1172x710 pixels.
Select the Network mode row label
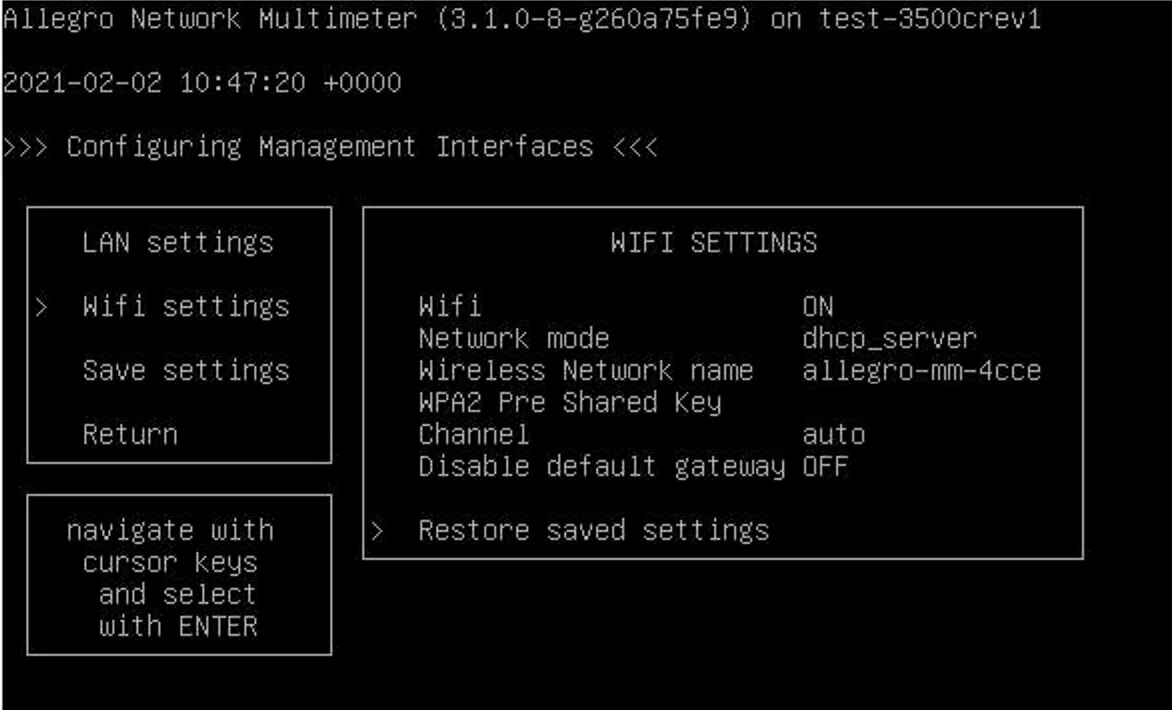point(513,338)
